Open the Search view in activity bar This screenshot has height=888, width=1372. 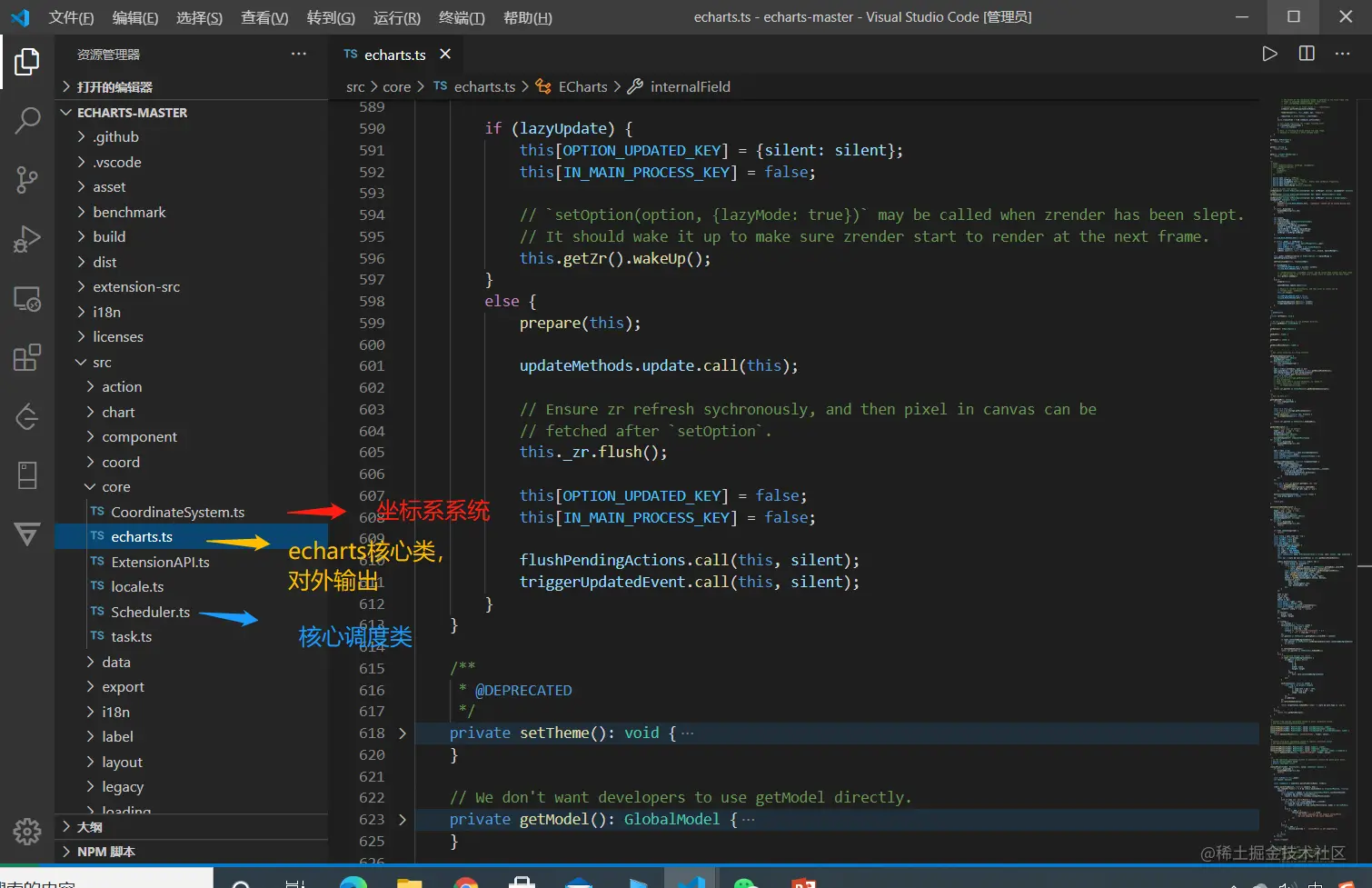[27, 120]
